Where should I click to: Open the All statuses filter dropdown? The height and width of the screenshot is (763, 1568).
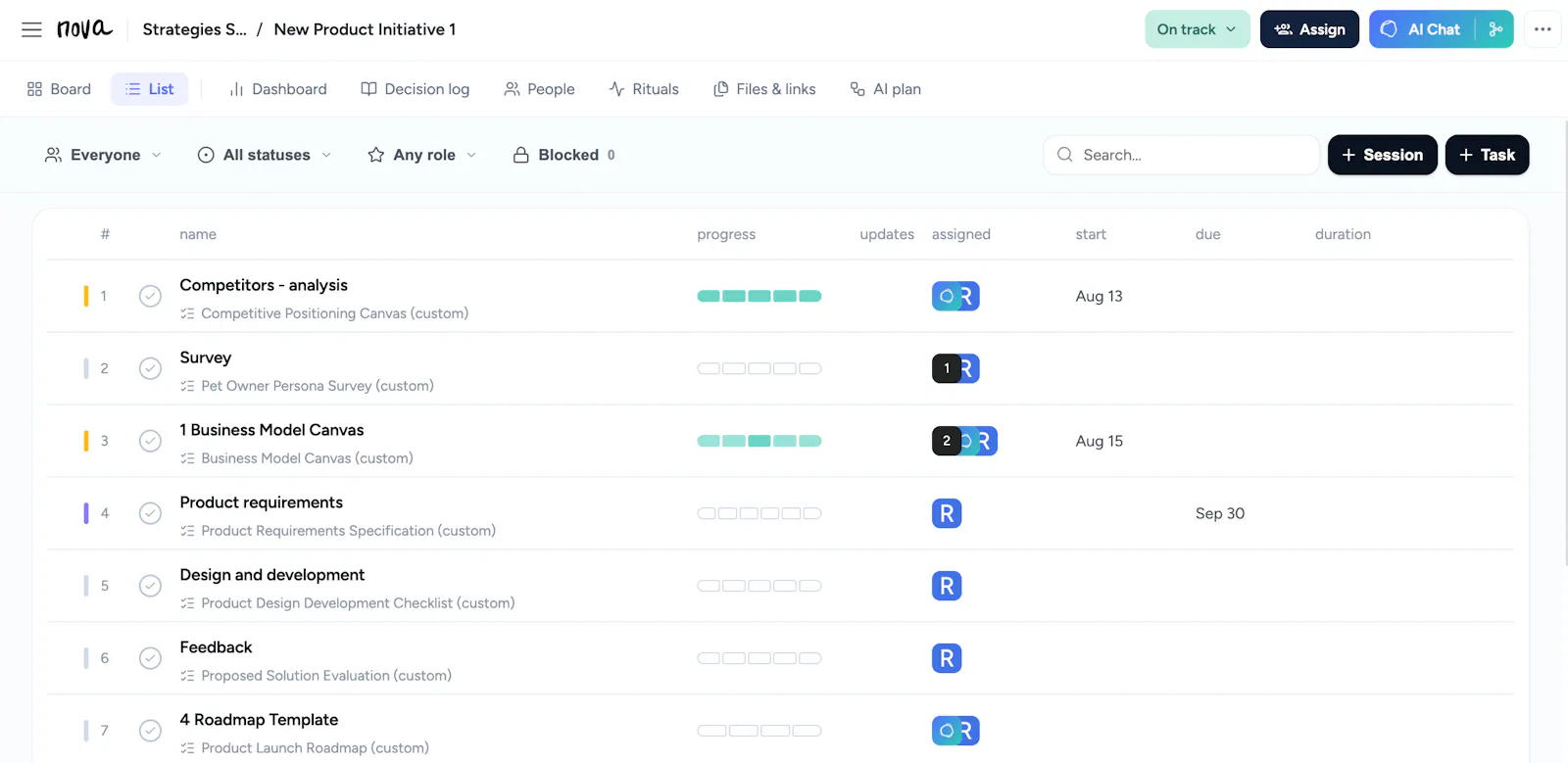(265, 155)
